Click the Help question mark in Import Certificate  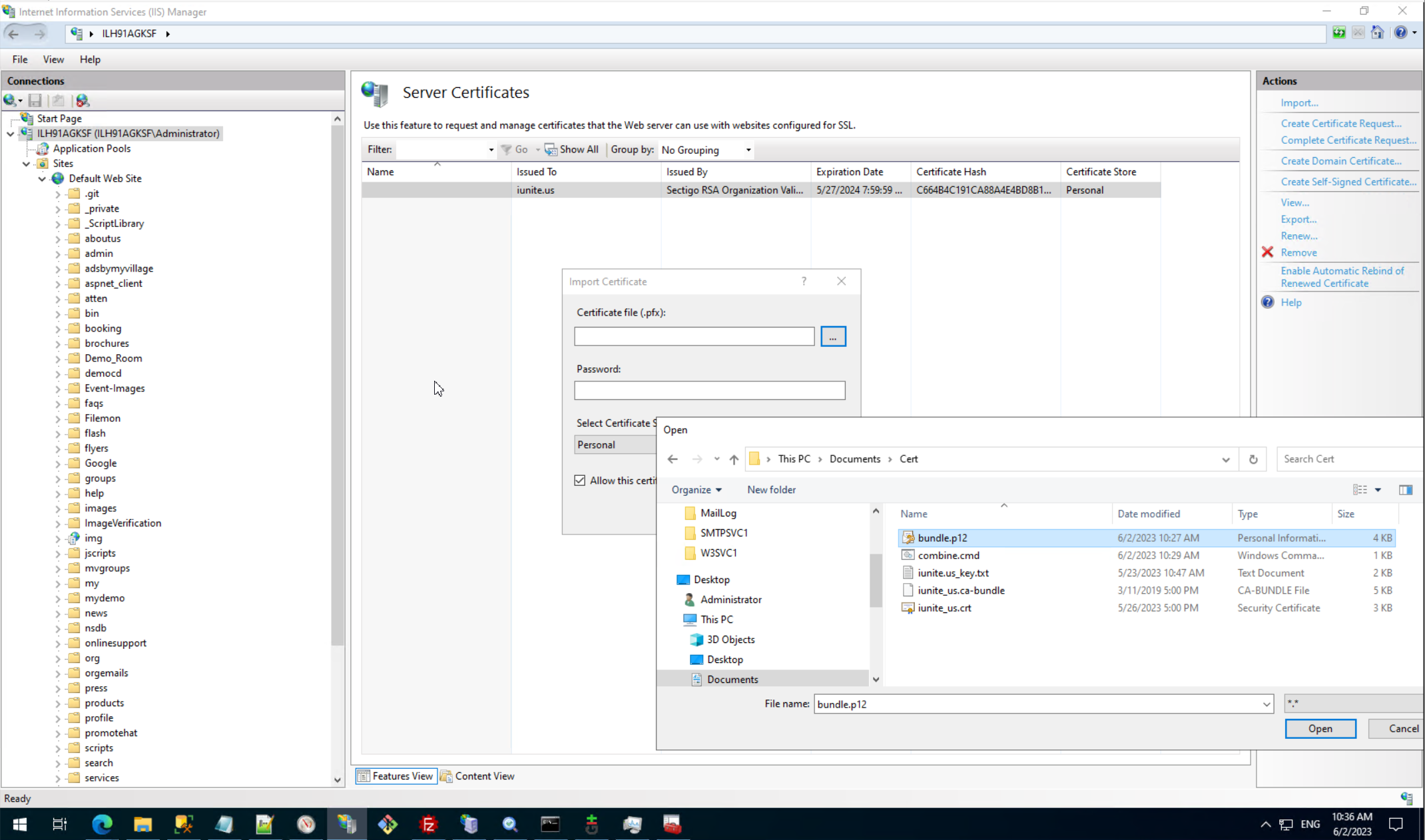pyautogui.click(x=804, y=282)
